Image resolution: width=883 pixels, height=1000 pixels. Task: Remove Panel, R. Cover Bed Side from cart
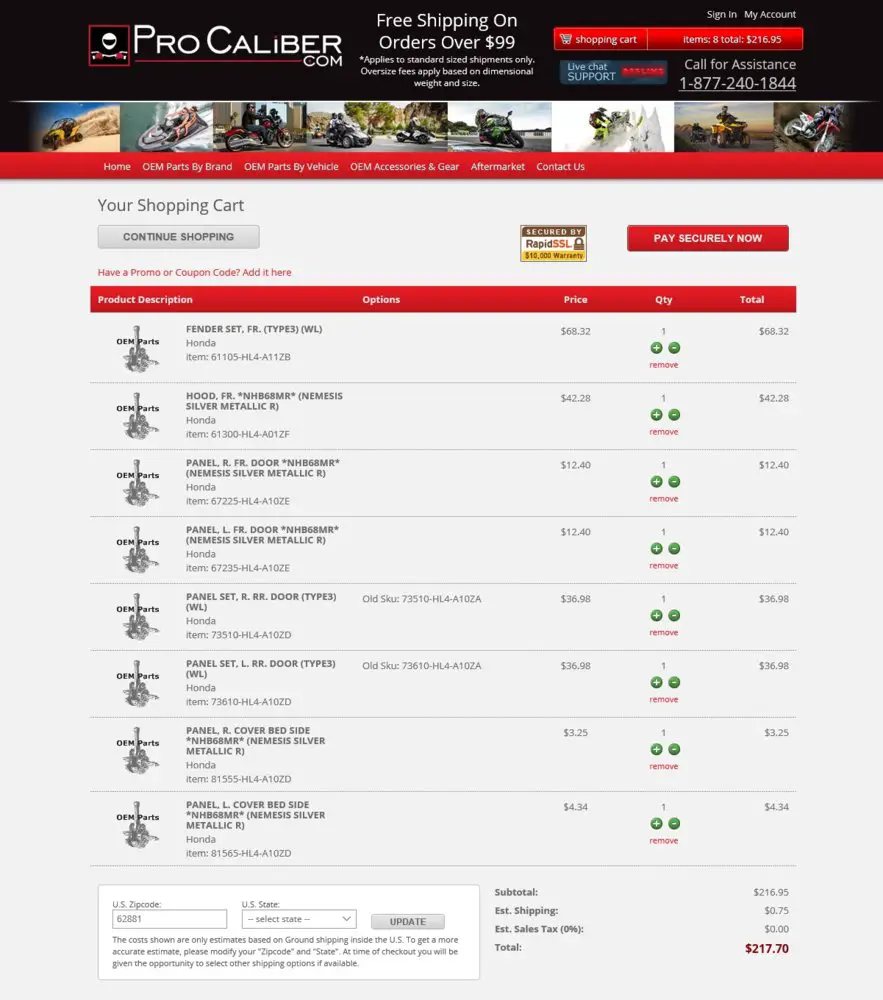coord(664,767)
